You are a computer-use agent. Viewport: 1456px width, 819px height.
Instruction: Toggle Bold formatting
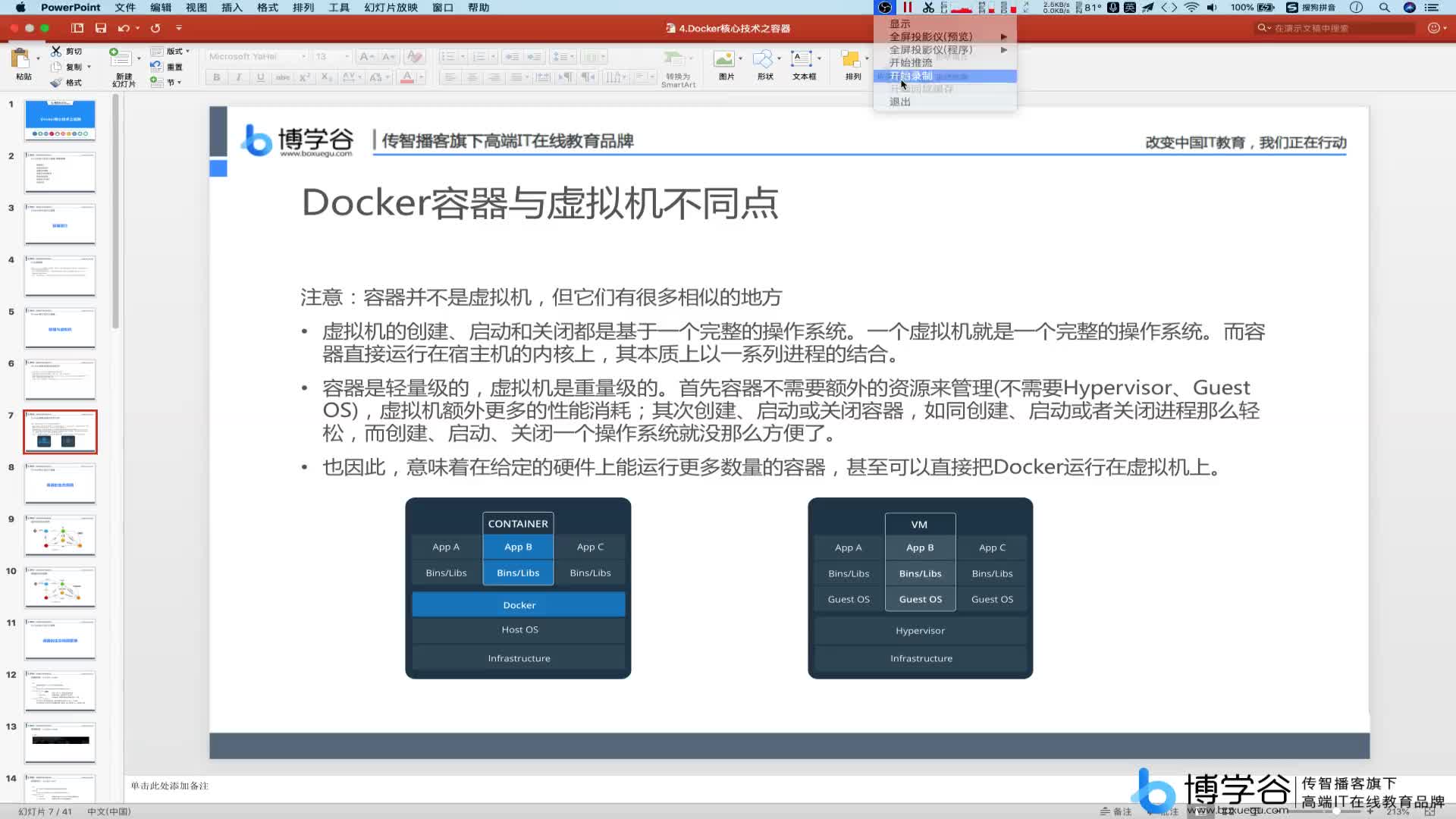pos(217,77)
